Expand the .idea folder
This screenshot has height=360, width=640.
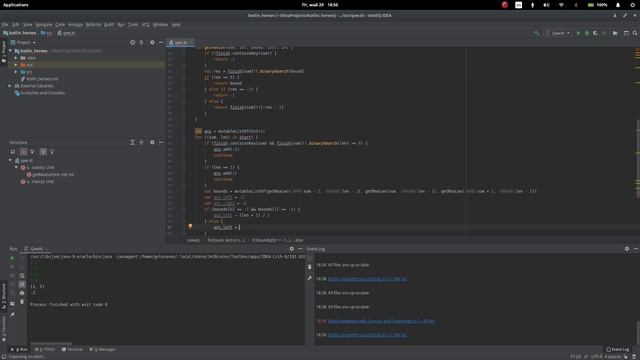[x=16, y=58]
